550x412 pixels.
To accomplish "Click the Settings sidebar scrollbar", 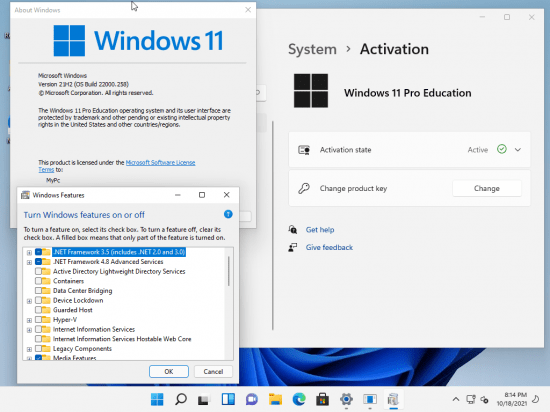I will (x=273, y=225).
